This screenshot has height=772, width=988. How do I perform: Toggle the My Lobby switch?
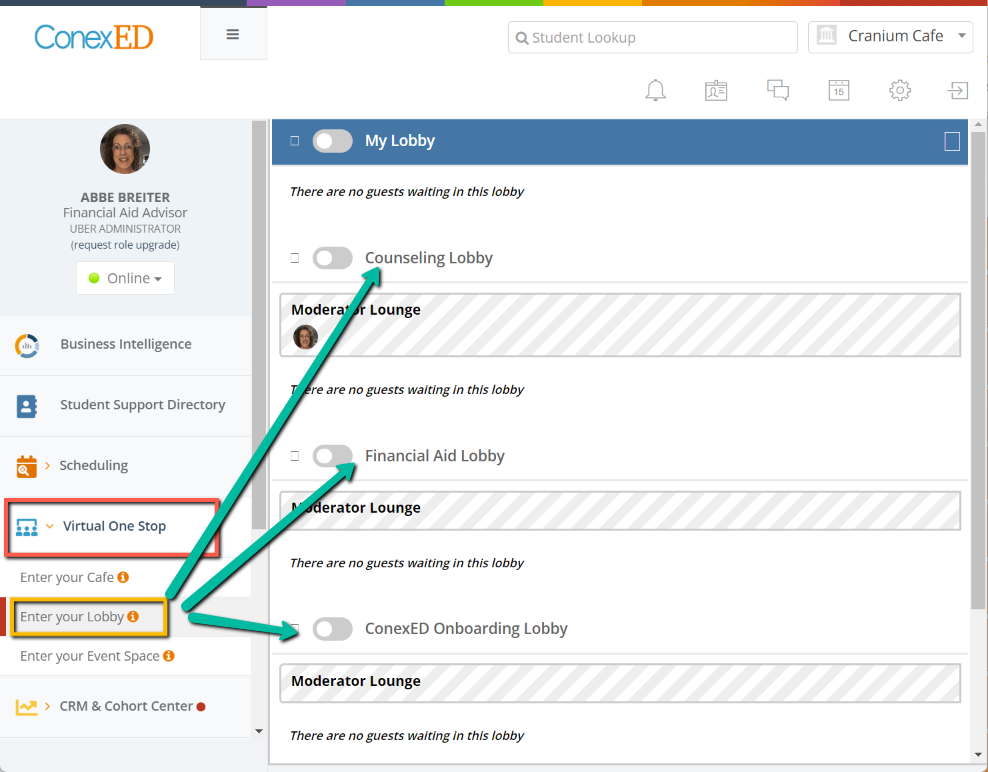[x=332, y=141]
